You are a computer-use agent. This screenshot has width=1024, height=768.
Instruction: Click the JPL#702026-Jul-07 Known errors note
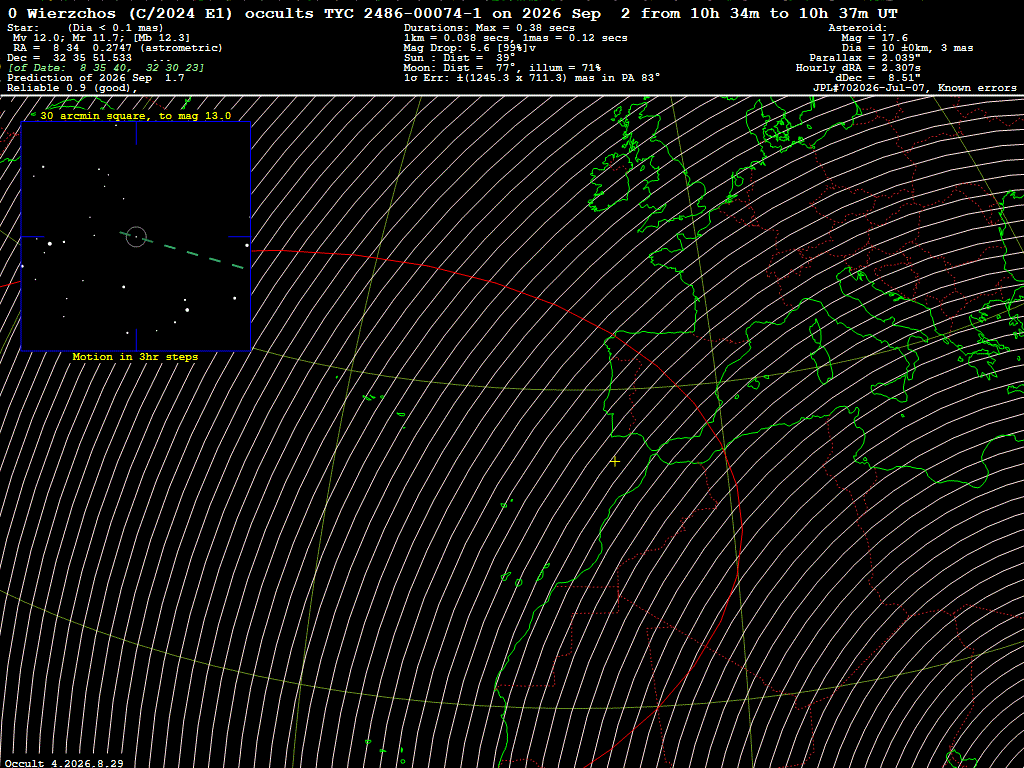click(x=914, y=88)
